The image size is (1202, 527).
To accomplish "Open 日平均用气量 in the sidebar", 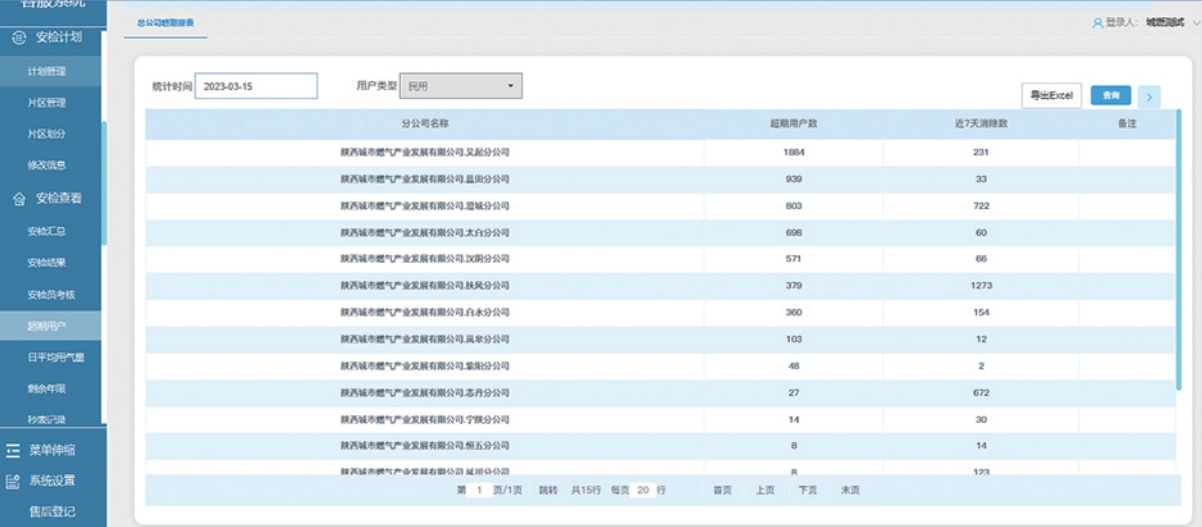I will click(56, 356).
